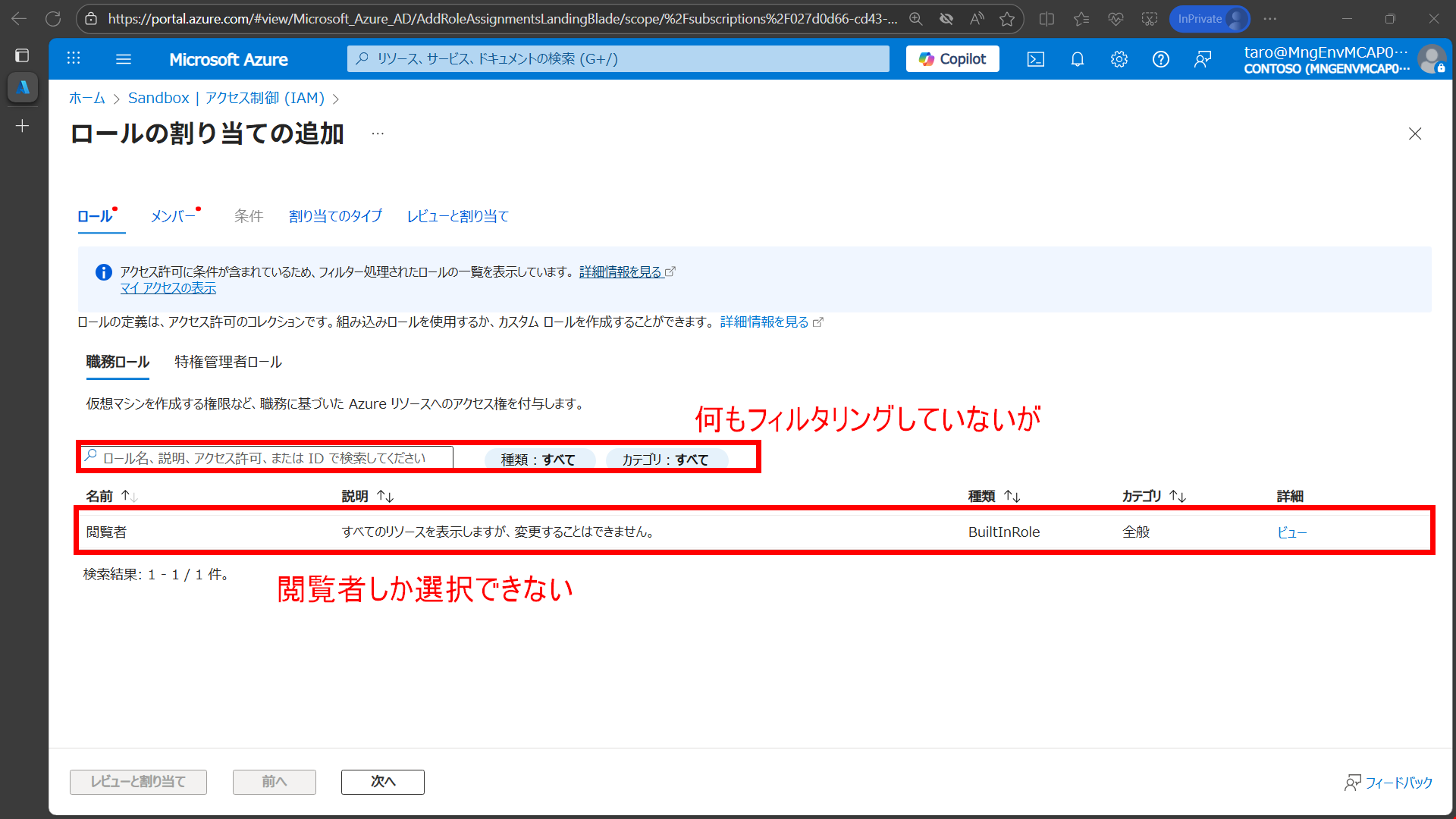Click the help question mark icon
Viewport: 1456px width, 819px height.
point(1160,59)
